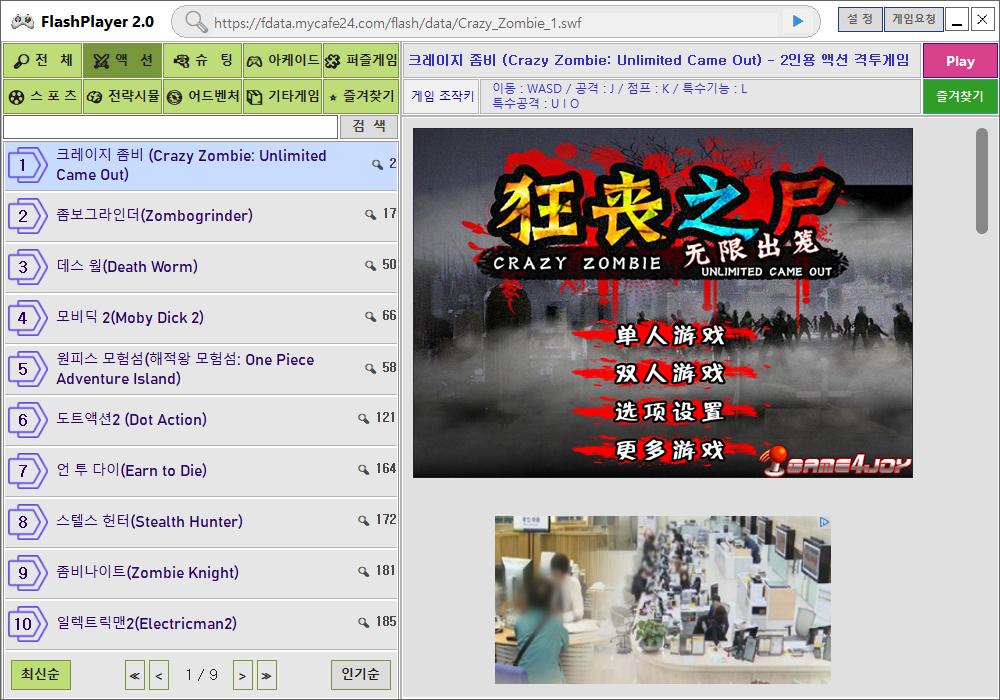Click the 双人游戏 two player menu option
1000x700 pixels.
click(x=669, y=373)
